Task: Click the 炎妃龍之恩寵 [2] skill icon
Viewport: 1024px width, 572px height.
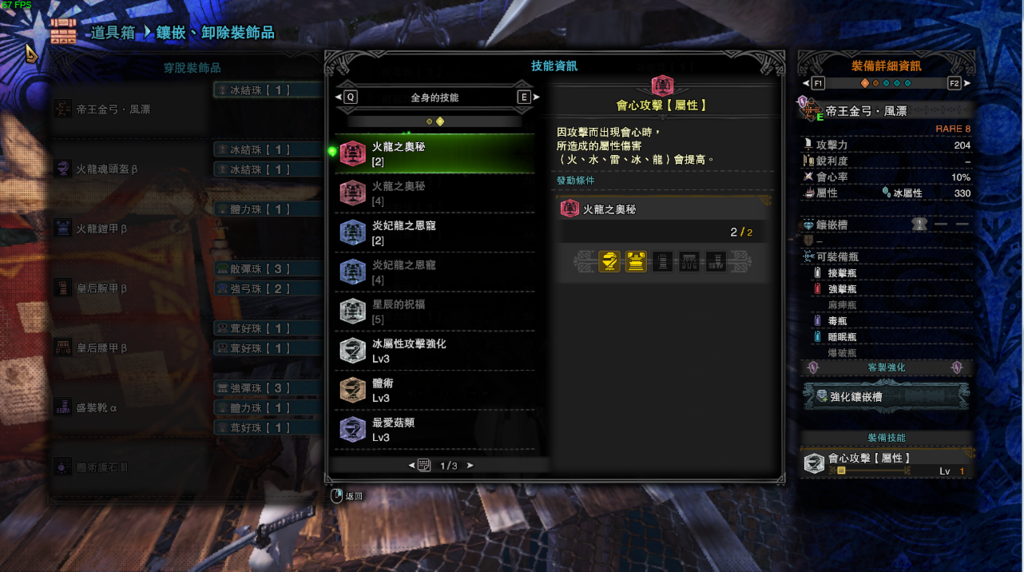Action: (353, 232)
